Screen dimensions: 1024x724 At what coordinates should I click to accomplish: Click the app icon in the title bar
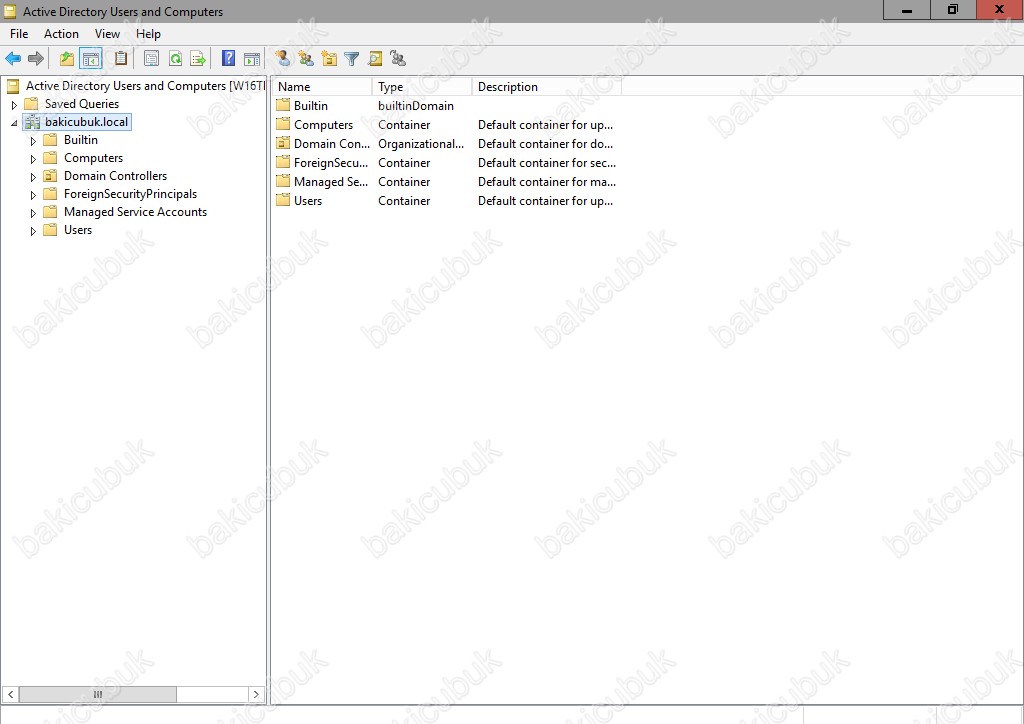(x=10, y=11)
